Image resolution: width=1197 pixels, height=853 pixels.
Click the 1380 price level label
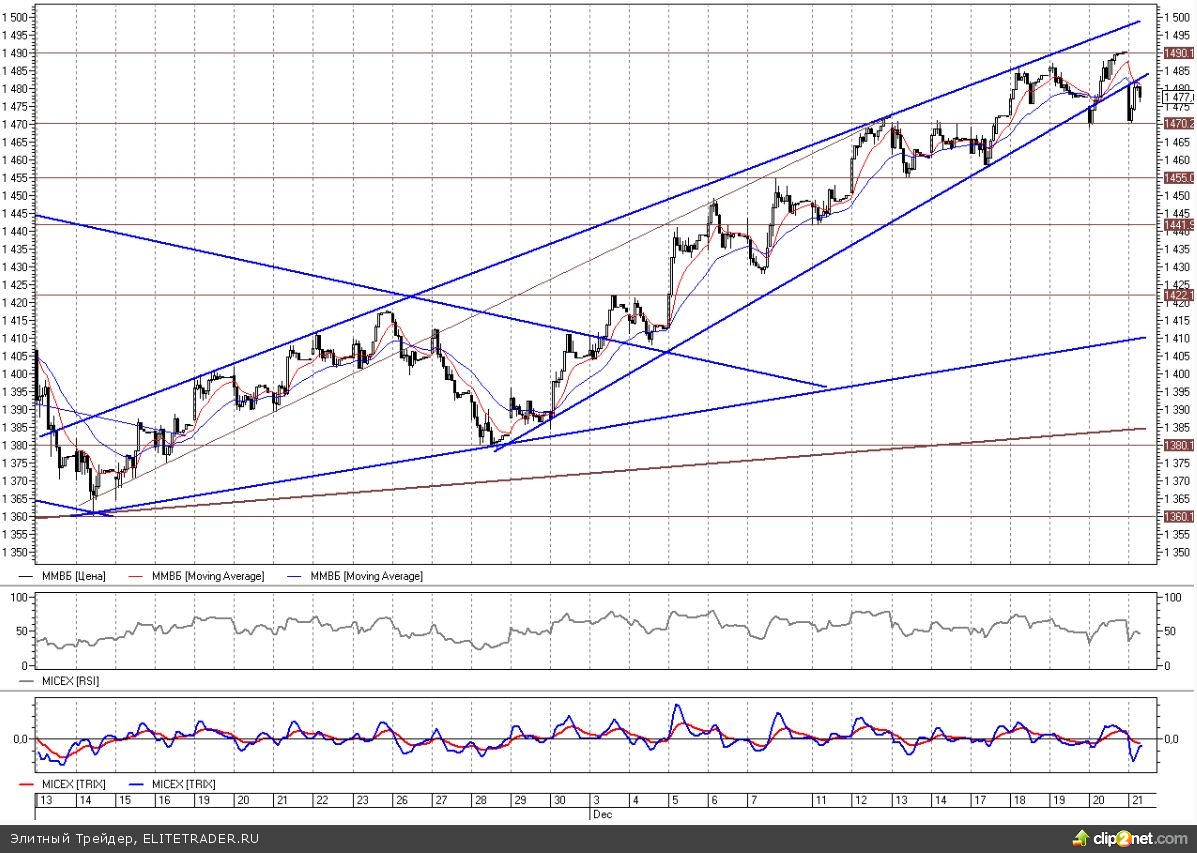1177,445
